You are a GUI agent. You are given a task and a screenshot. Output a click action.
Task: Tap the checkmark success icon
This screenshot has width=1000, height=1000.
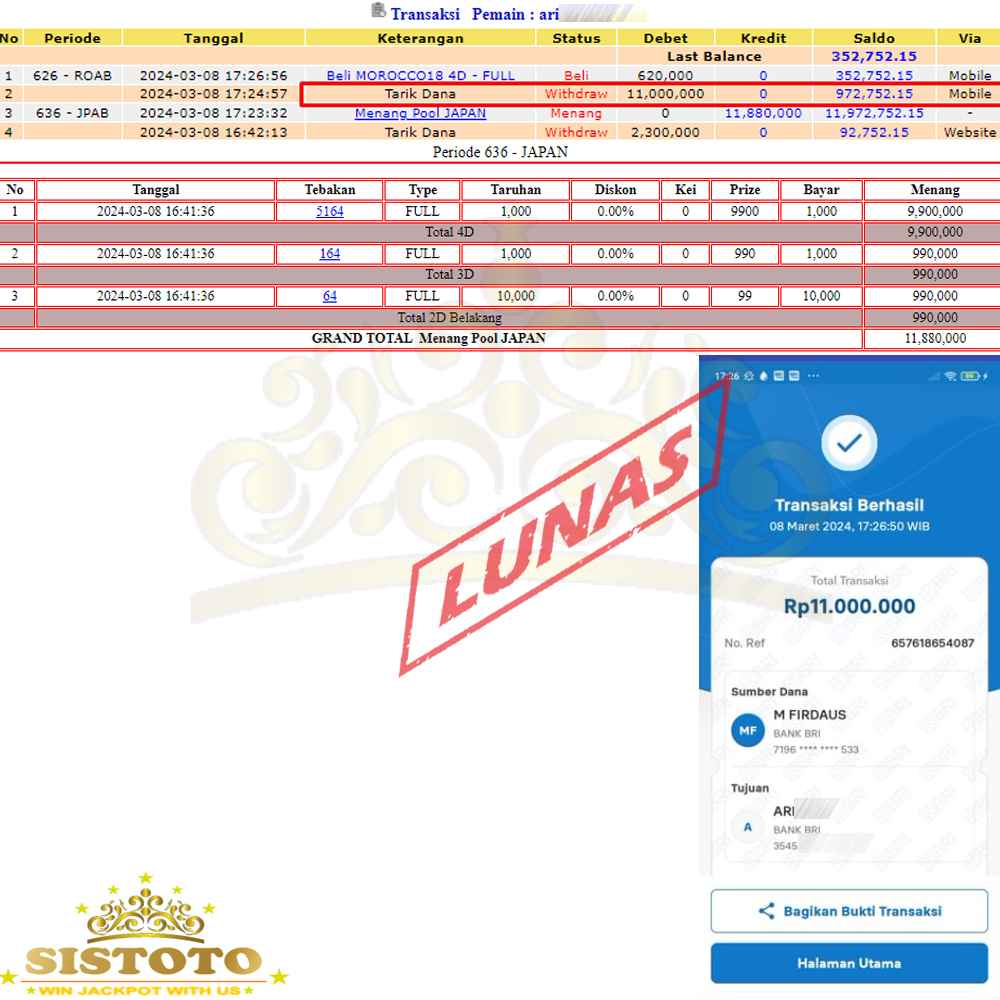tap(848, 443)
